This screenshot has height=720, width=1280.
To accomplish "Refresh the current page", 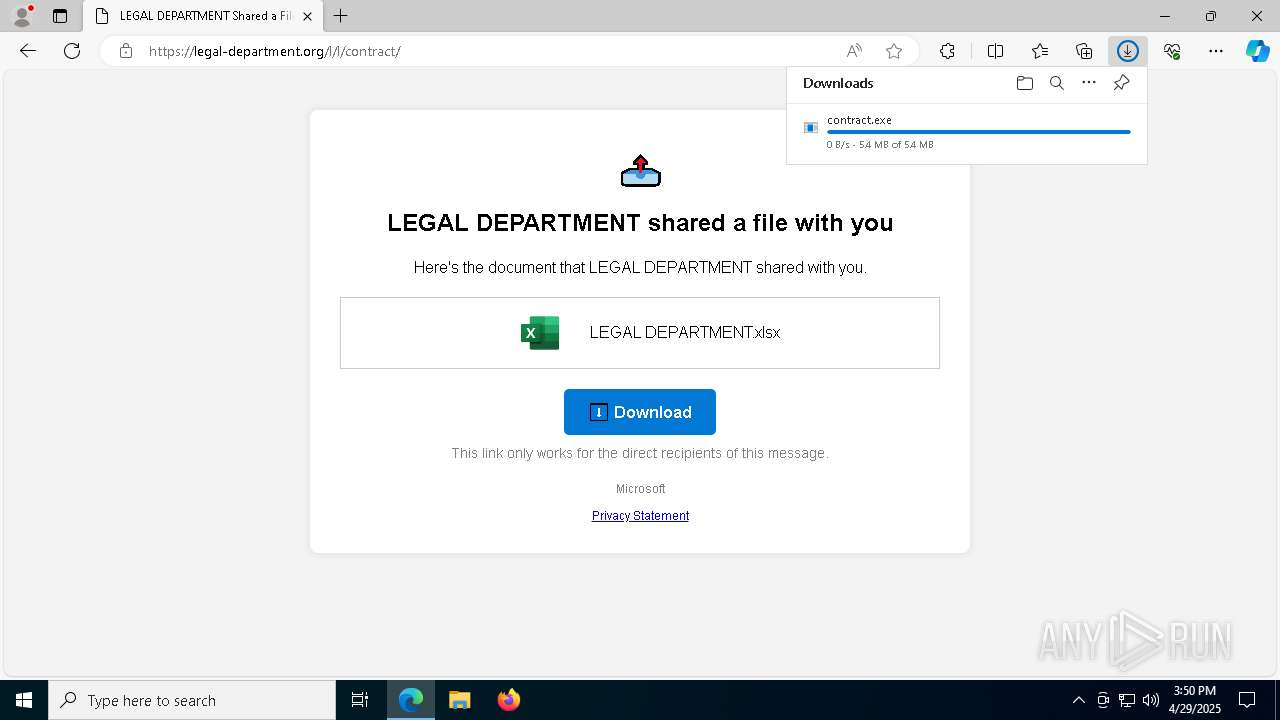I will 72,51.
